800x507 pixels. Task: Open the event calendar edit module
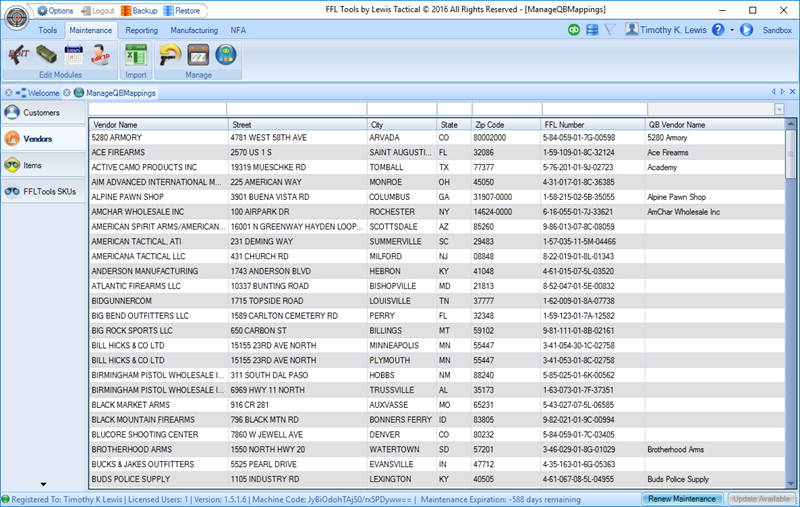[73, 55]
